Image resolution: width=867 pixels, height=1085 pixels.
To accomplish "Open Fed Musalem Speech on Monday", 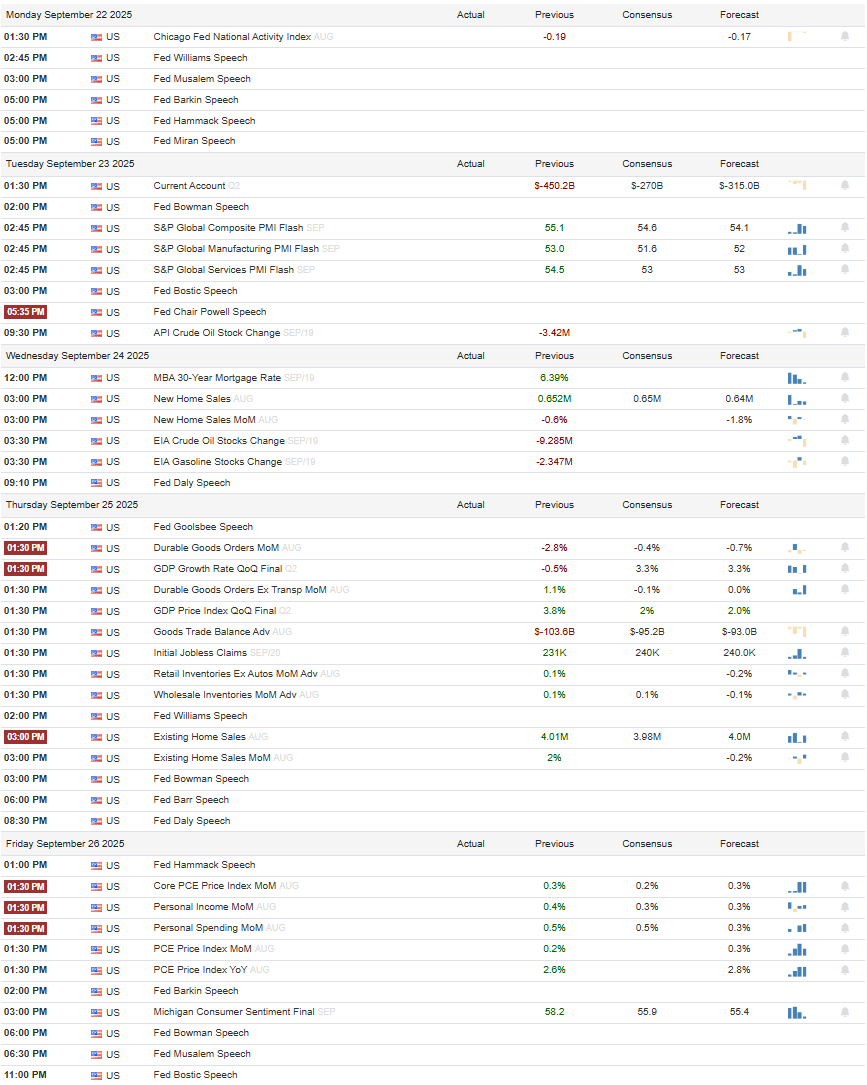I will pyautogui.click(x=202, y=79).
